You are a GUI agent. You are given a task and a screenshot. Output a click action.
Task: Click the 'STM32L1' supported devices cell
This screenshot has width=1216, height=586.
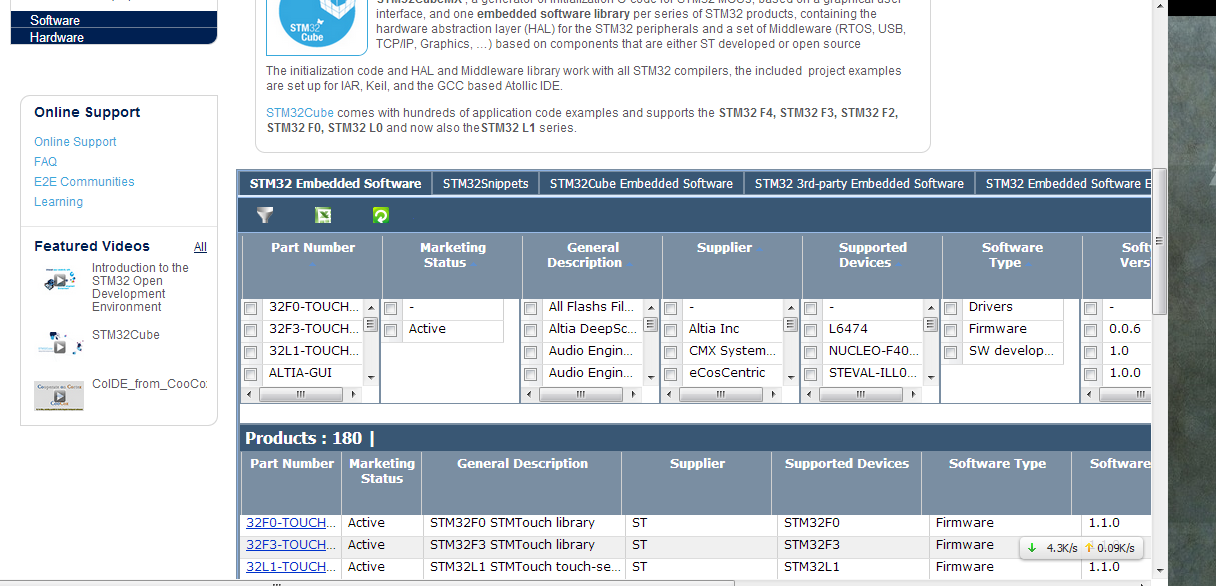point(812,567)
